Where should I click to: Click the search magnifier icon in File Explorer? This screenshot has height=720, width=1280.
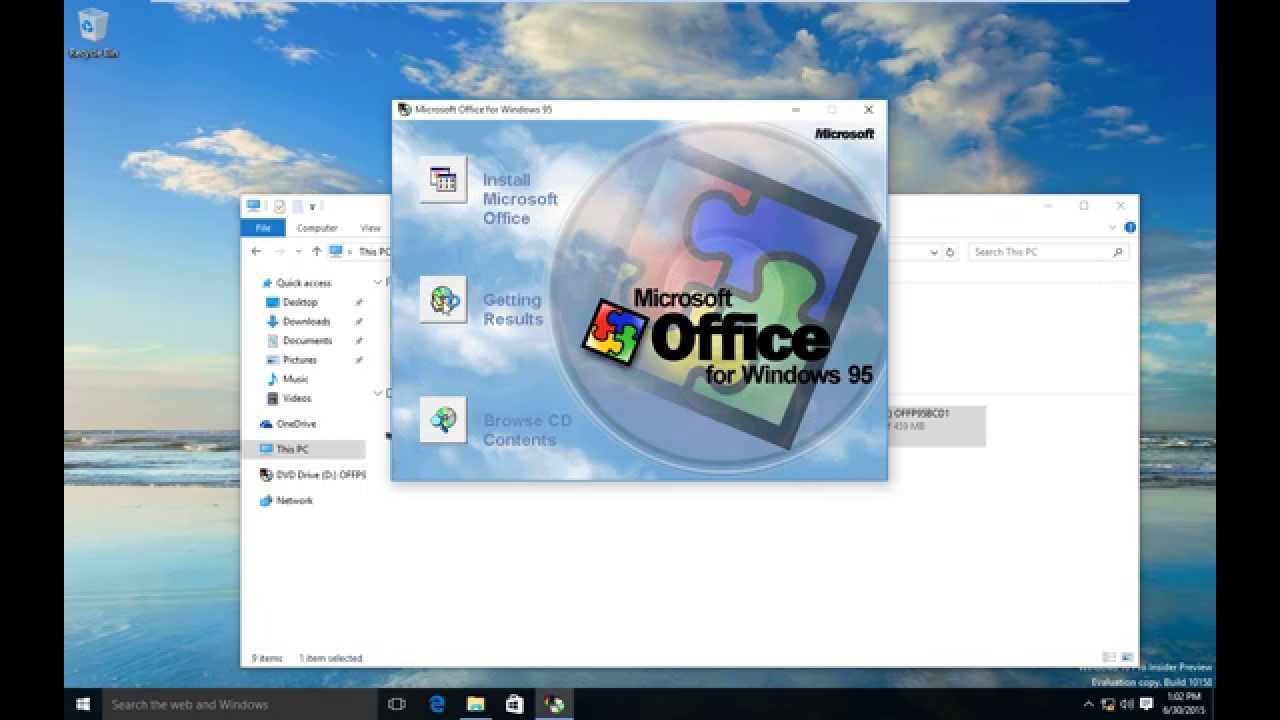(1118, 252)
